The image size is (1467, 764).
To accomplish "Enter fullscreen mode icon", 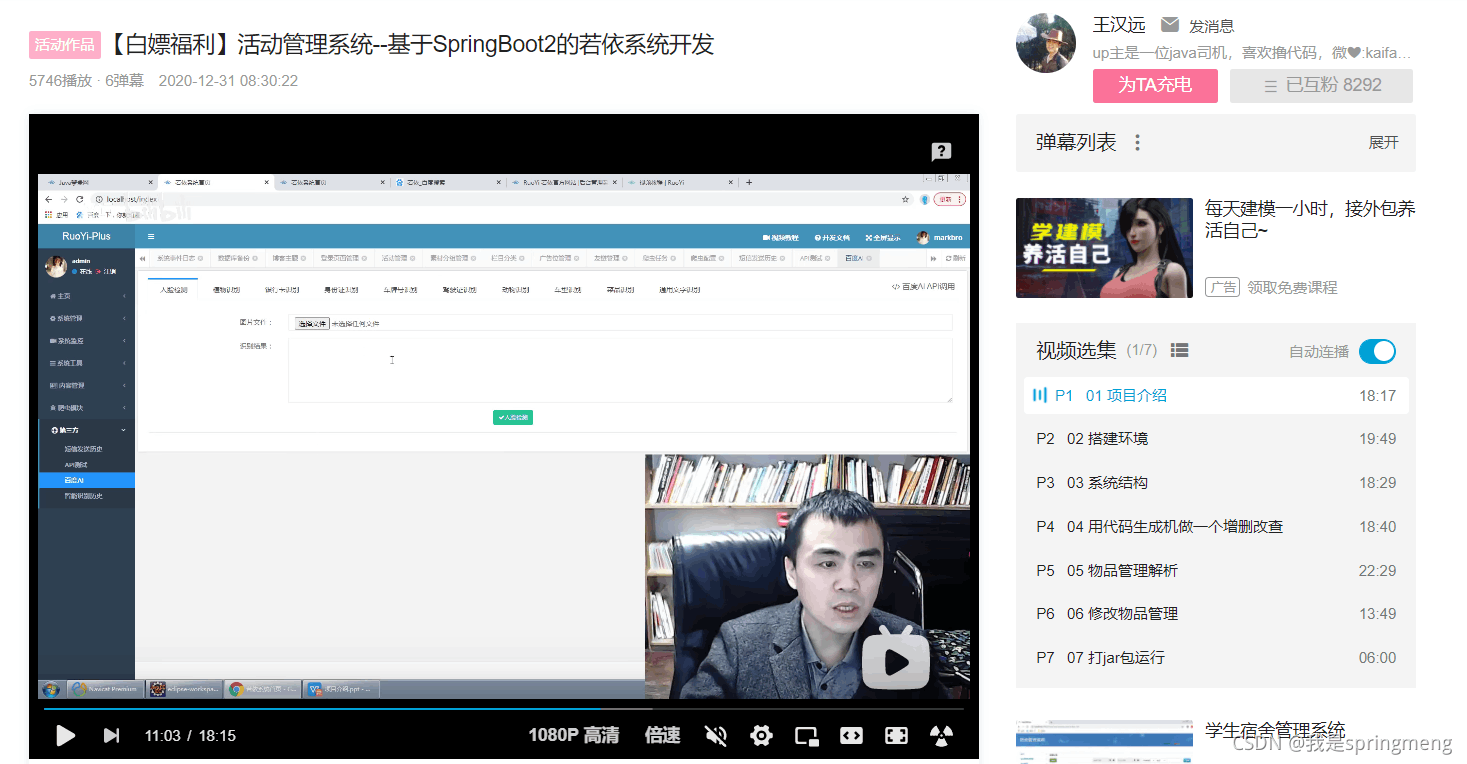I will coord(896,736).
